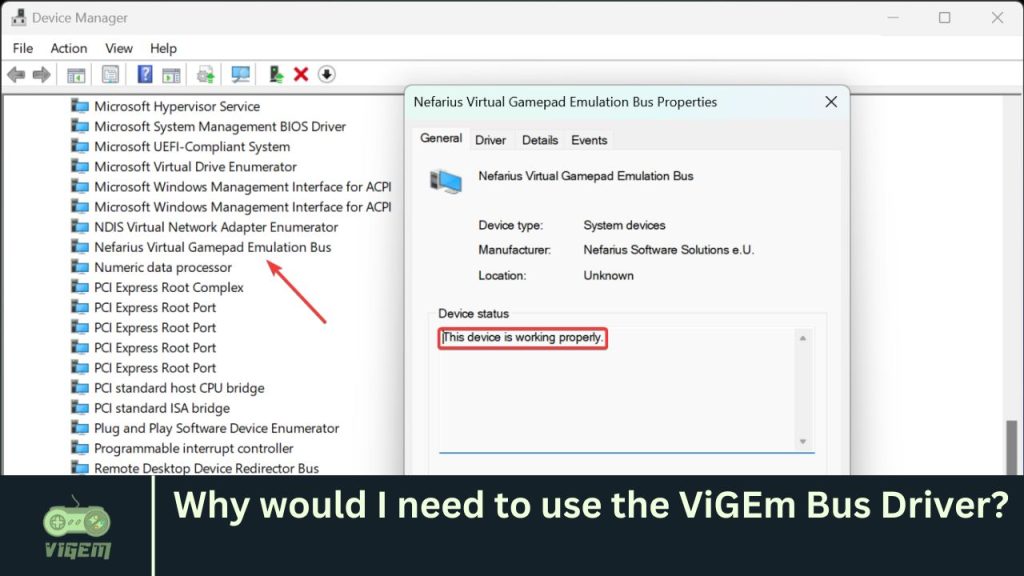
Task: Open the Action menu
Action: click(69, 48)
